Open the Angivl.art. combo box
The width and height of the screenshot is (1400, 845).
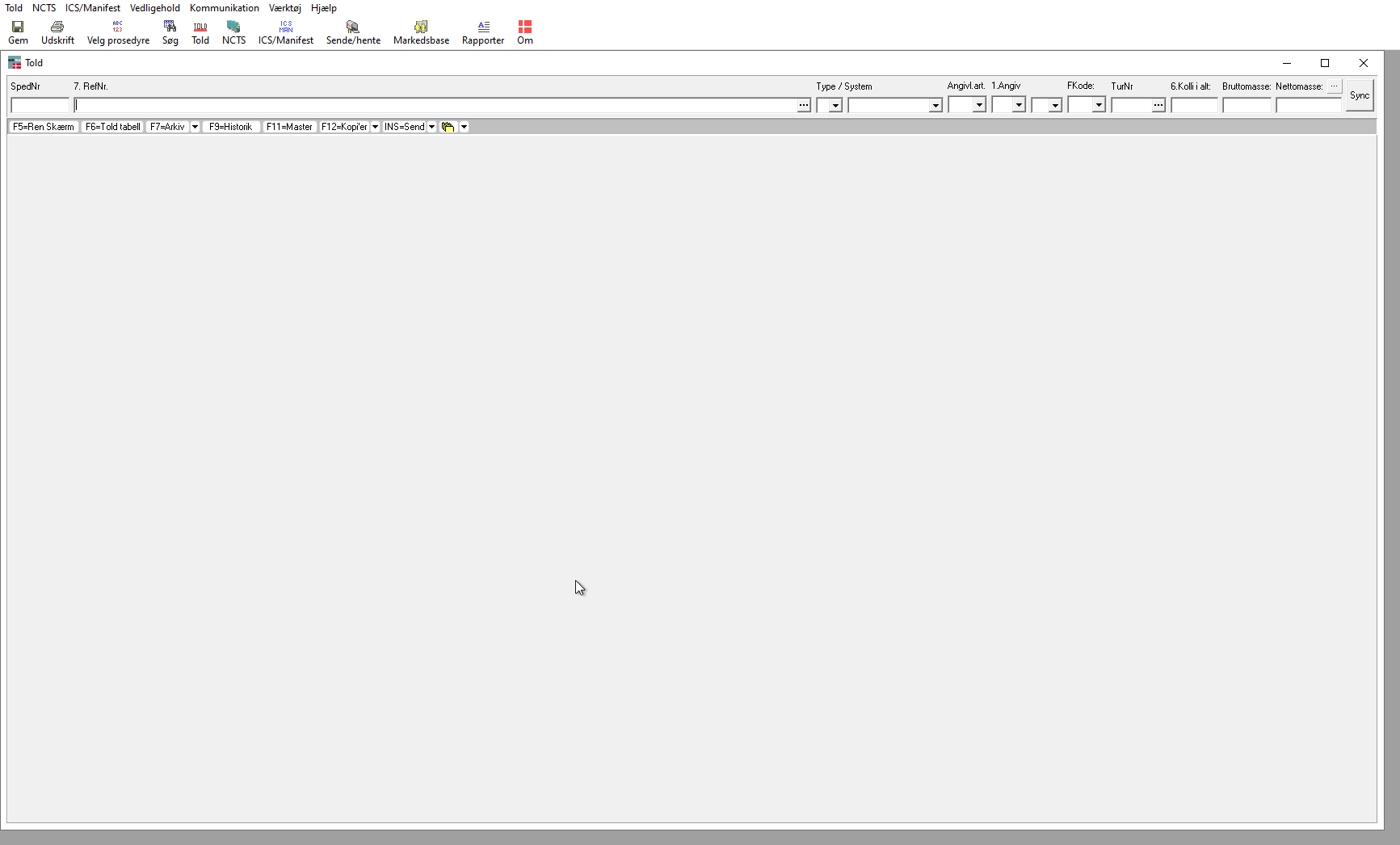point(978,105)
